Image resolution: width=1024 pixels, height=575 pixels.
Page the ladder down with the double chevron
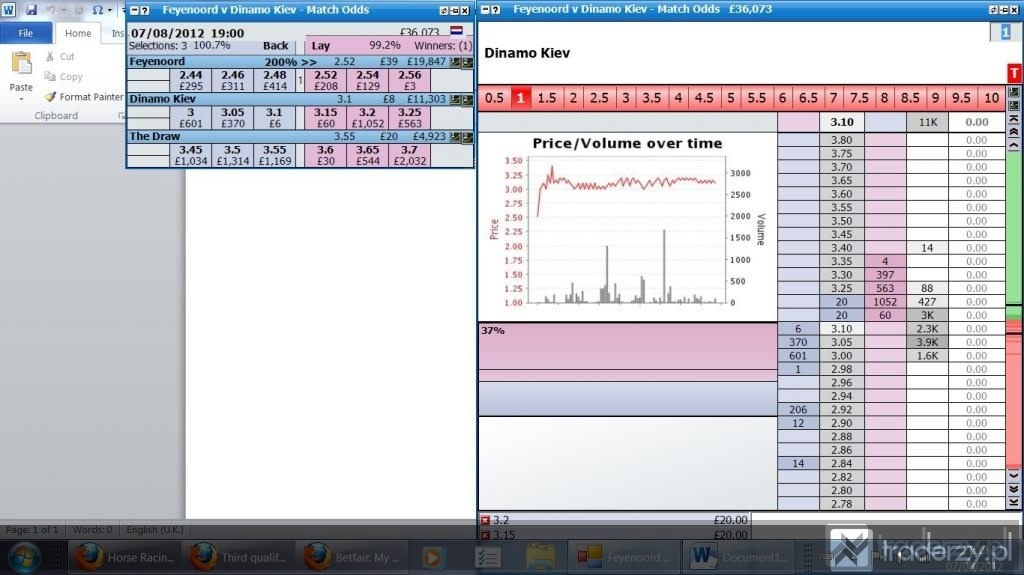1014,489
